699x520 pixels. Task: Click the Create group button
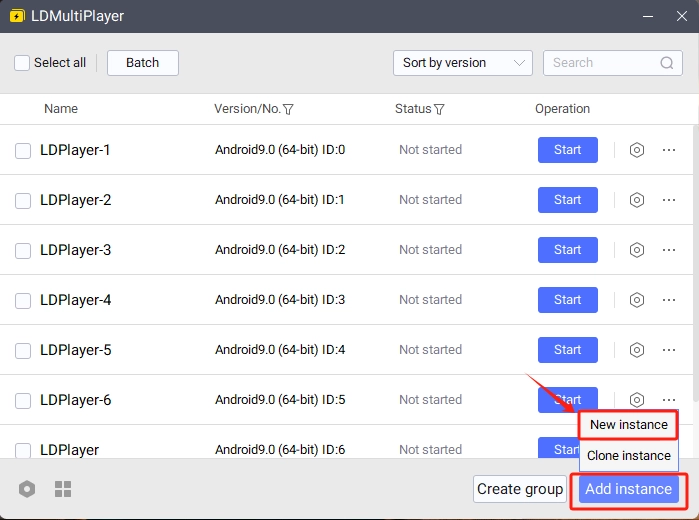pos(520,489)
